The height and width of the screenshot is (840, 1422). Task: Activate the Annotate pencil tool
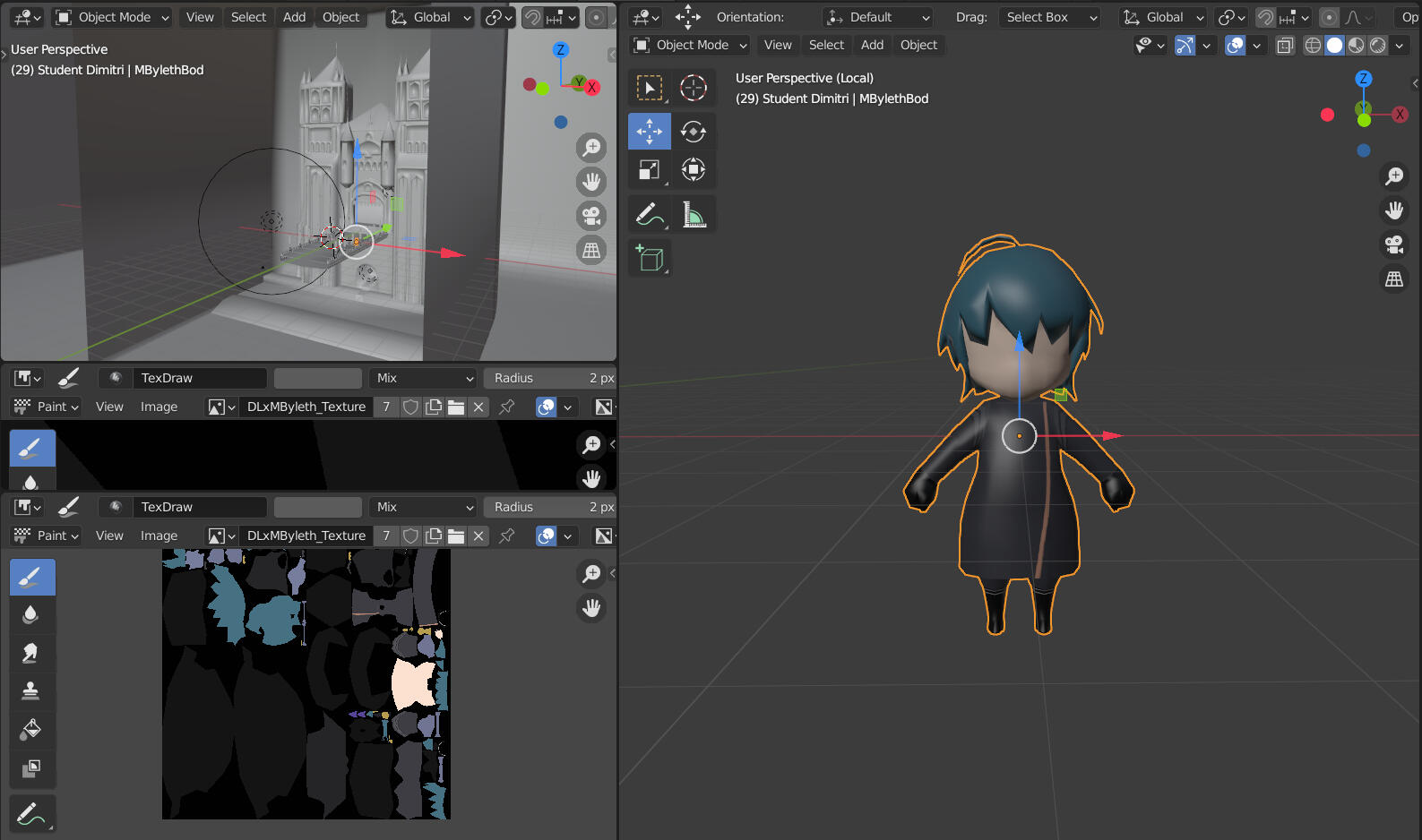650,214
